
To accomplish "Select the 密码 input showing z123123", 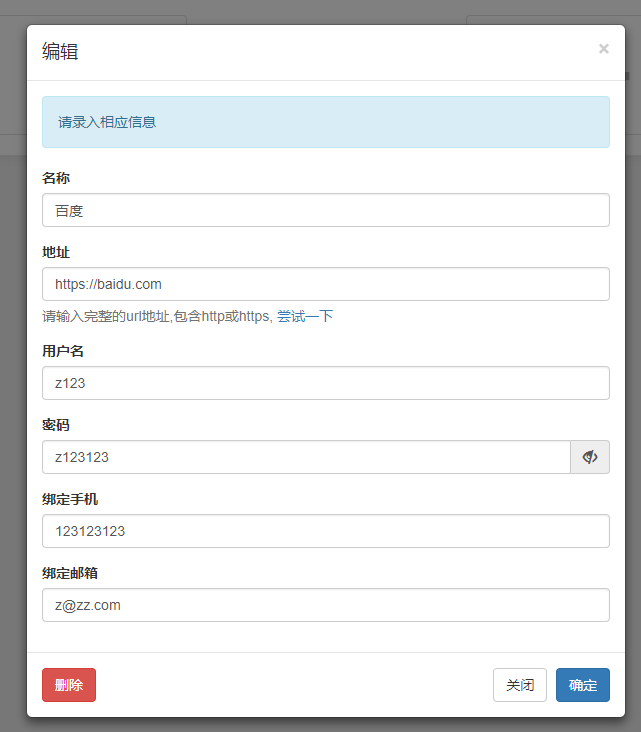I will click(x=305, y=457).
